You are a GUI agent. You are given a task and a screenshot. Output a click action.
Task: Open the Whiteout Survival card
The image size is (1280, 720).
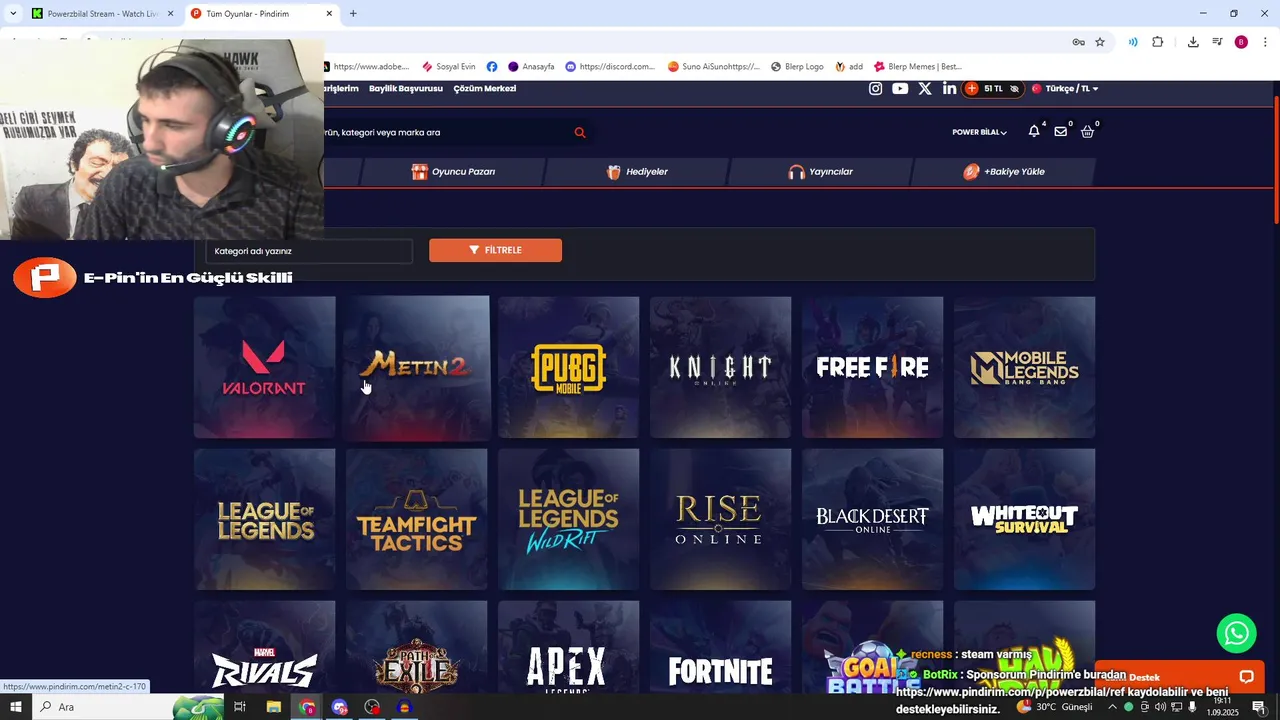click(1025, 519)
